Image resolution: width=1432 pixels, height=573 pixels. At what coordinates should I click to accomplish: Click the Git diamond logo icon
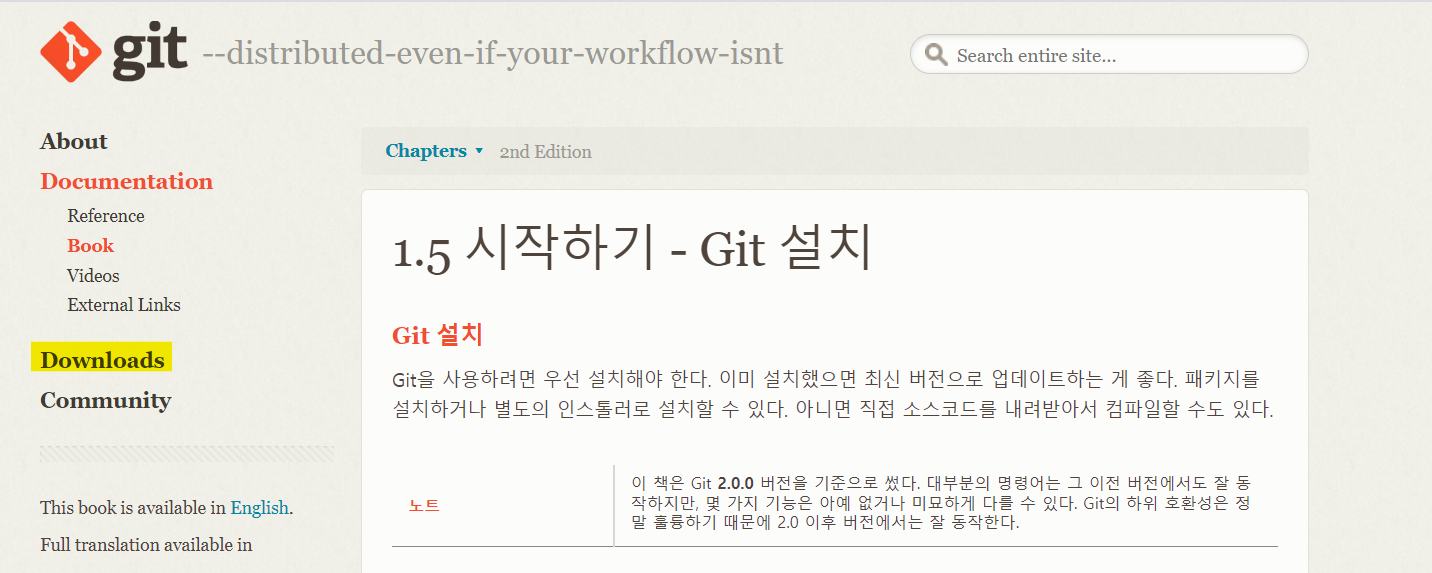click(71, 52)
